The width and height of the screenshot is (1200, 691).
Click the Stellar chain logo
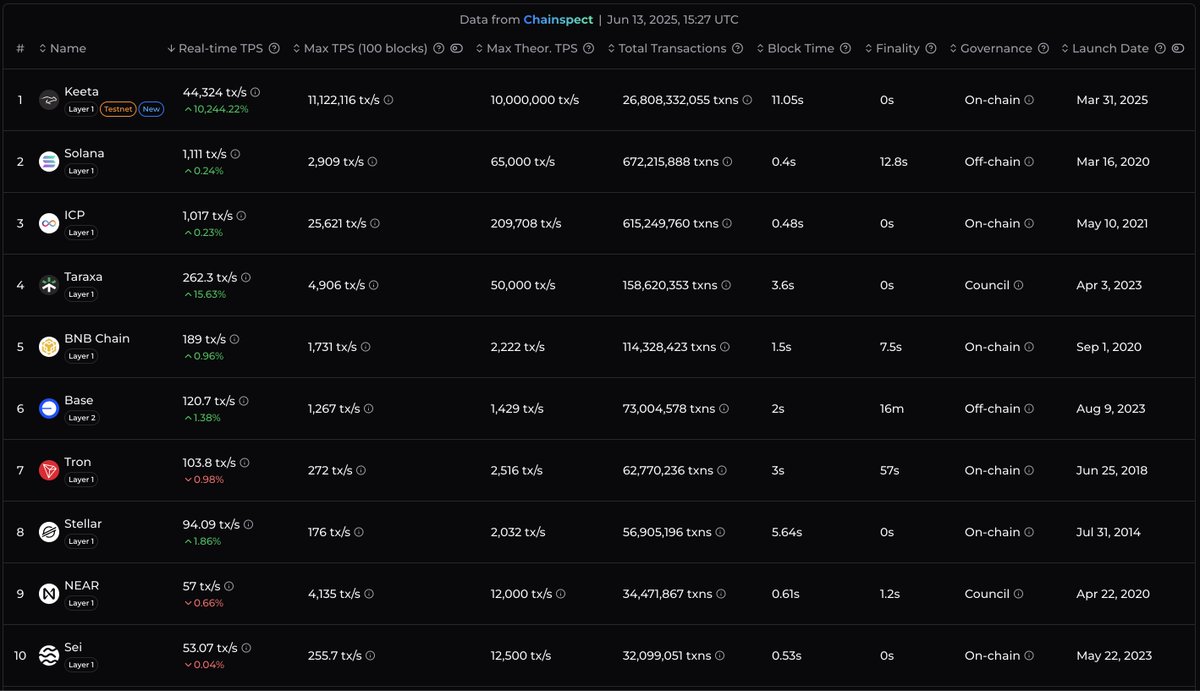(x=49, y=532)
